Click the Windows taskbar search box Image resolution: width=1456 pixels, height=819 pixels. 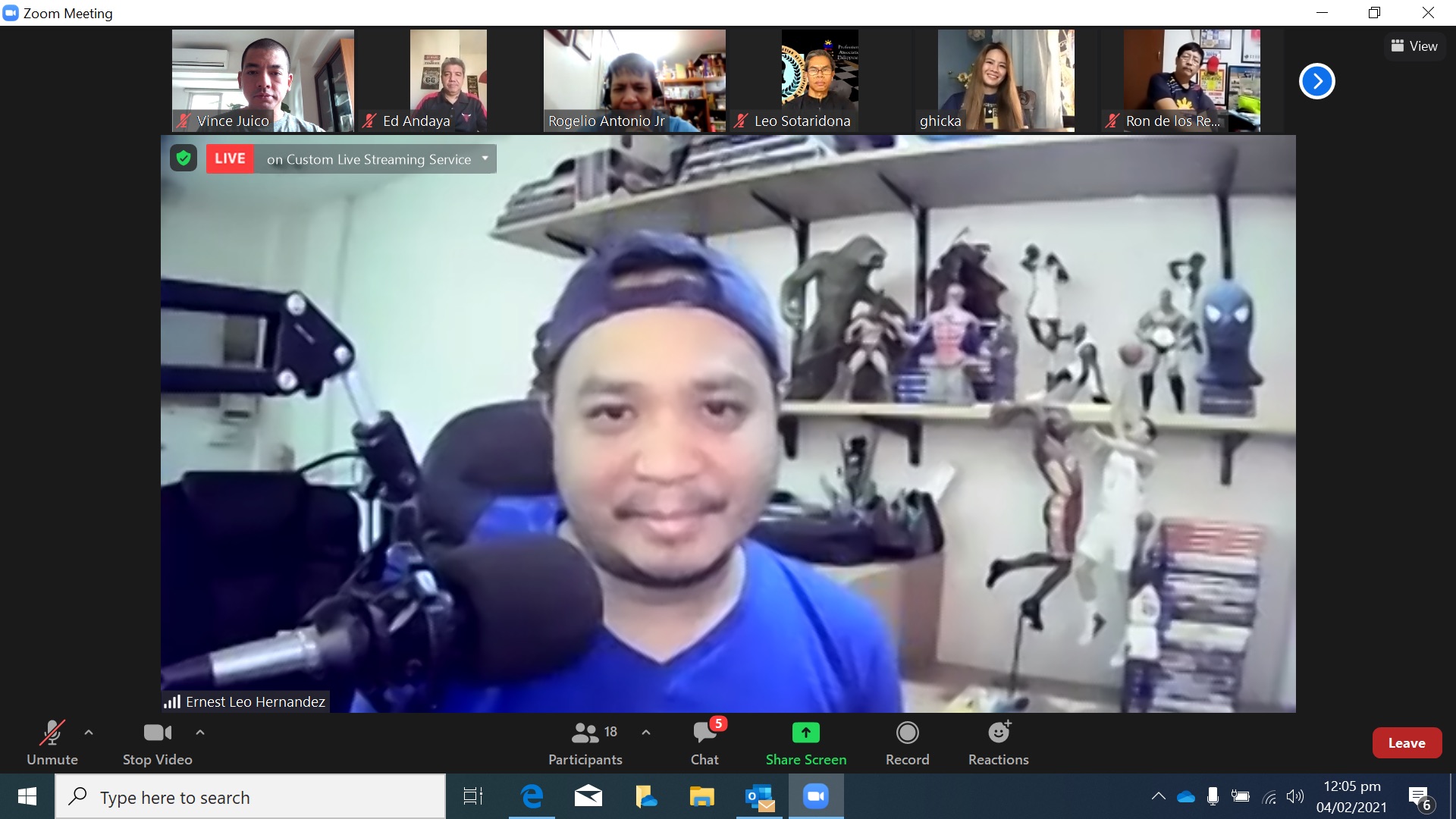[250, 797]
